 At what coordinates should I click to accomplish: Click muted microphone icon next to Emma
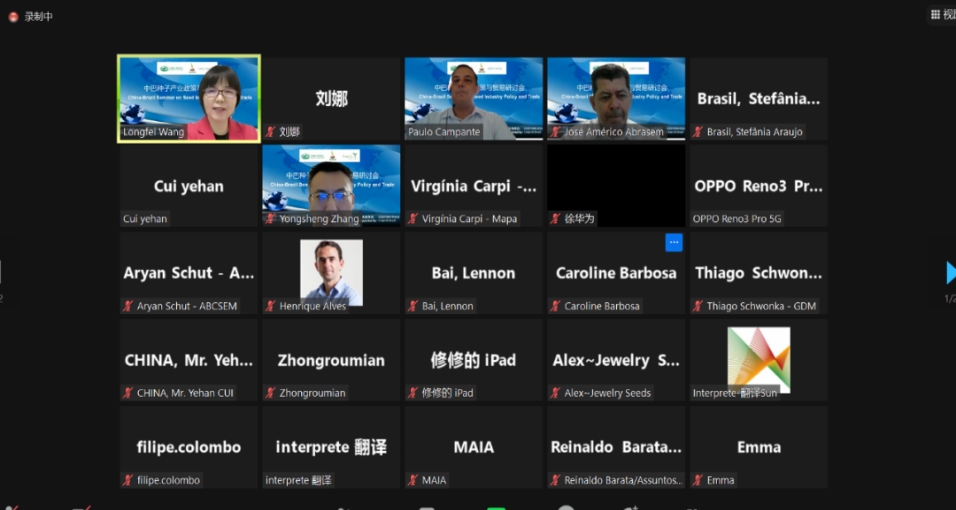coord(698,480)
